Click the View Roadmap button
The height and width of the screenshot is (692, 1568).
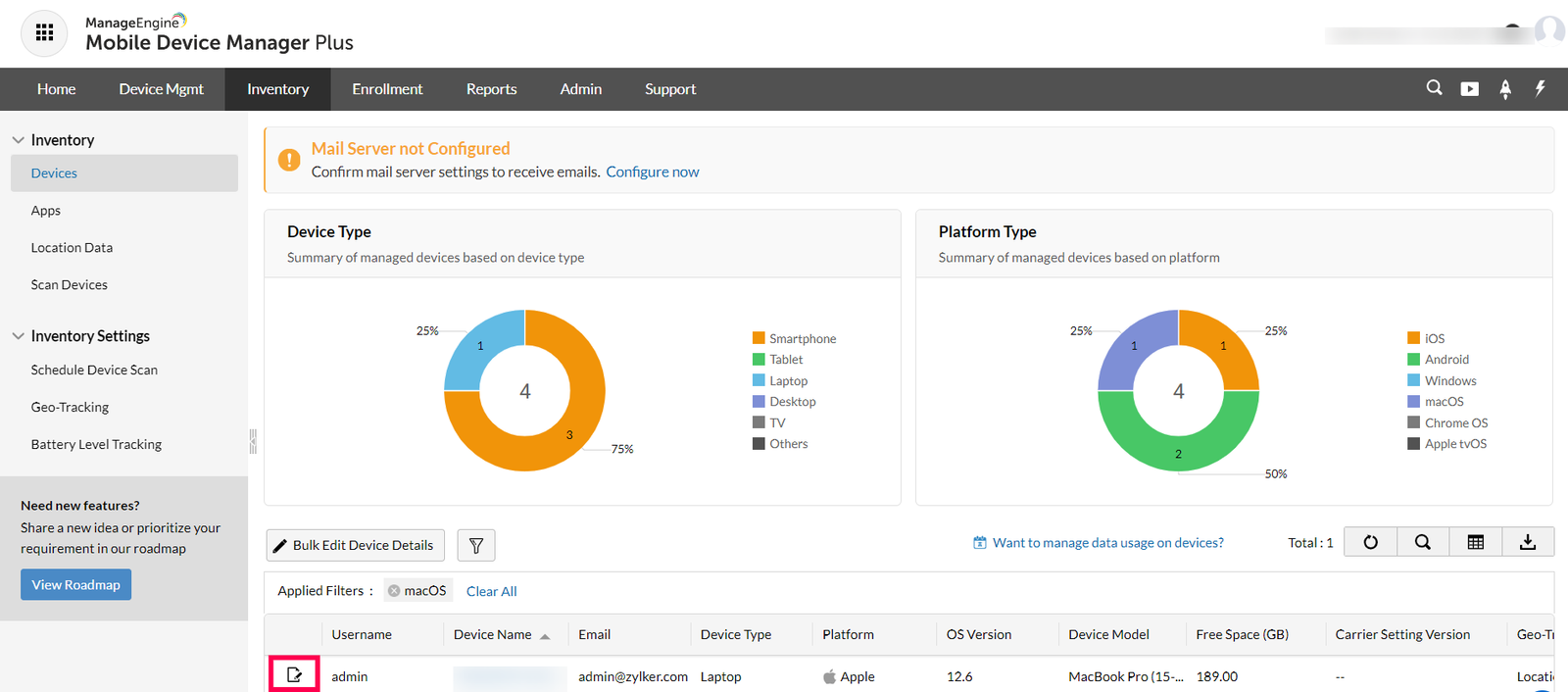point(75,585)
